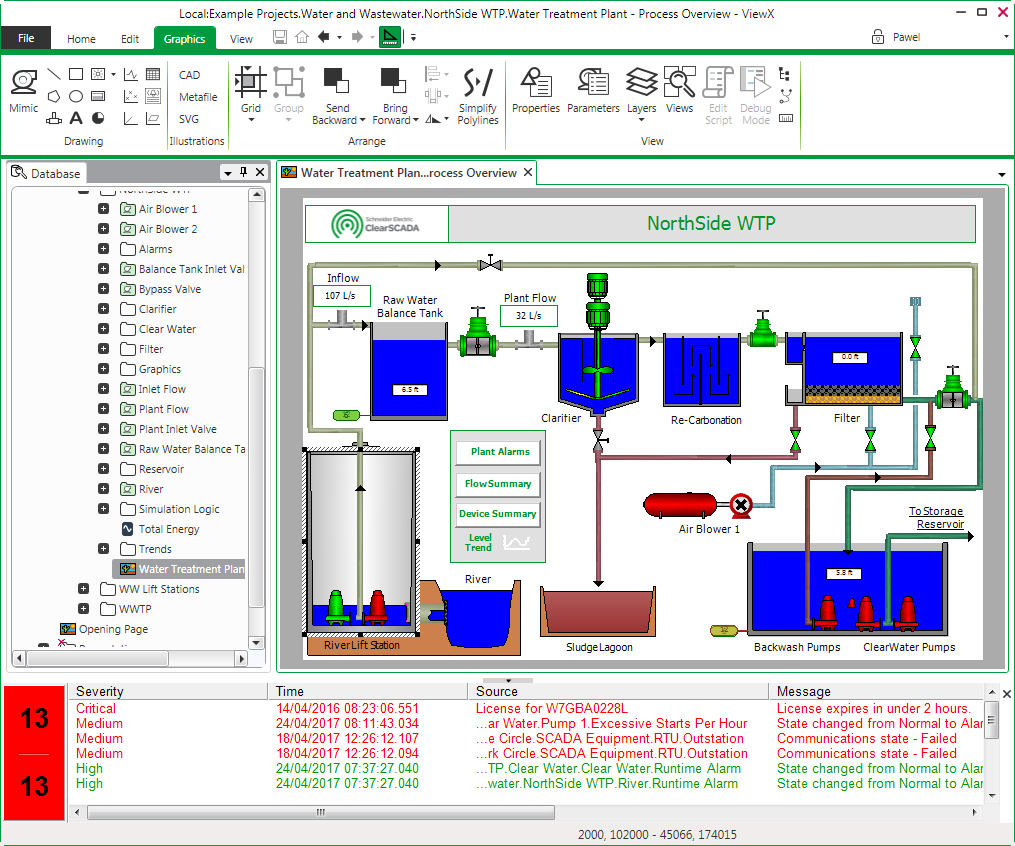1015x846 pixels.
Task: Select the Ellipse drawing tool
Action: click(x=76, y=95)
